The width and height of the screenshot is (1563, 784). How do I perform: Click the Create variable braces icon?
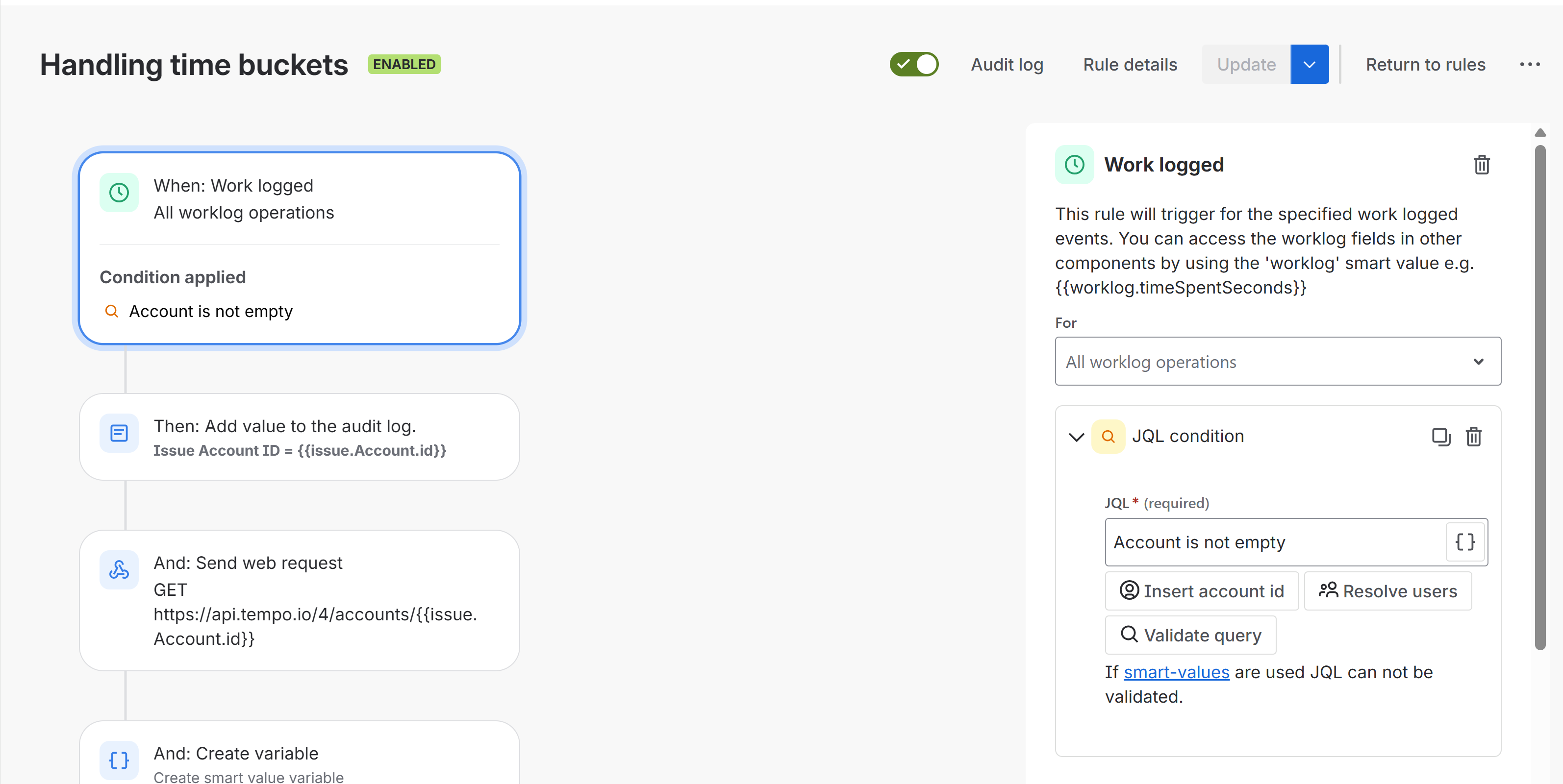(x=119, y=760)
